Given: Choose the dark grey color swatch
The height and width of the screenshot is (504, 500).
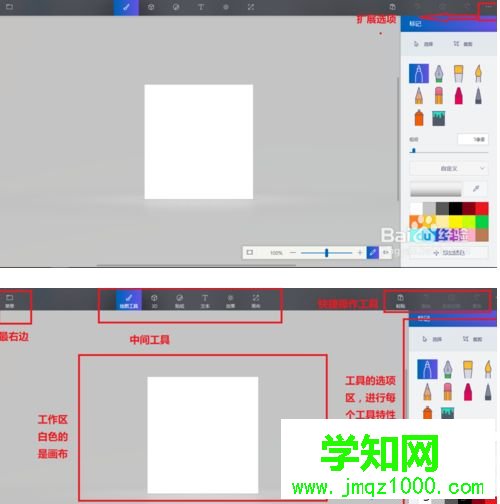Looking at the screenshot, I should point(442,209).
